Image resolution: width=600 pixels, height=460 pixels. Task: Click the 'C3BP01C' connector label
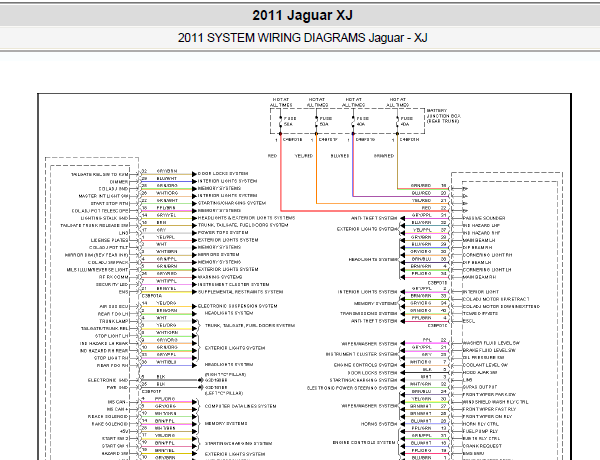(x=437, y=326)
